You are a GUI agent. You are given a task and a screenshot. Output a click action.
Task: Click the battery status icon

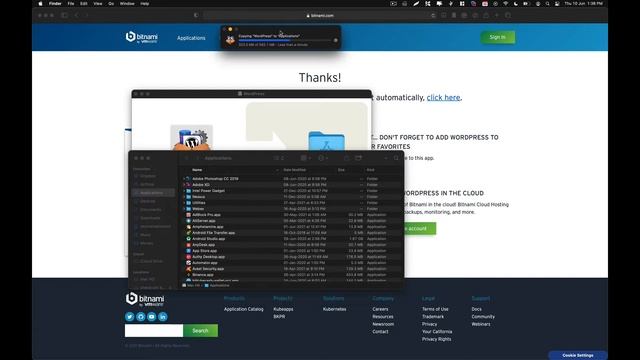tap(526, 4)
